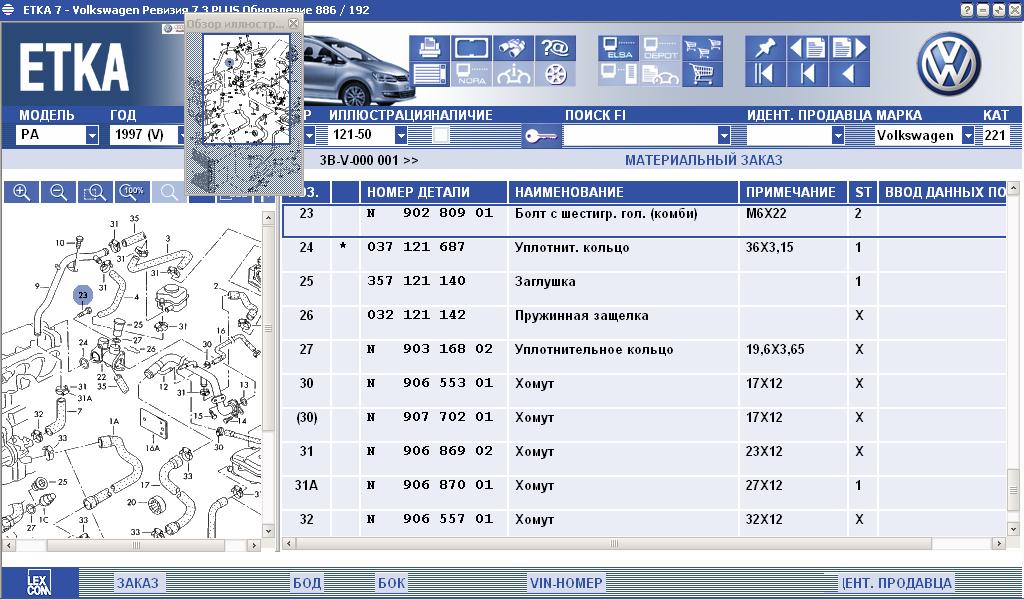Open the ИДЕНТ. ПРОДАВЦА dropdown
The image size is (1024, 600).
tap(838, 136)
